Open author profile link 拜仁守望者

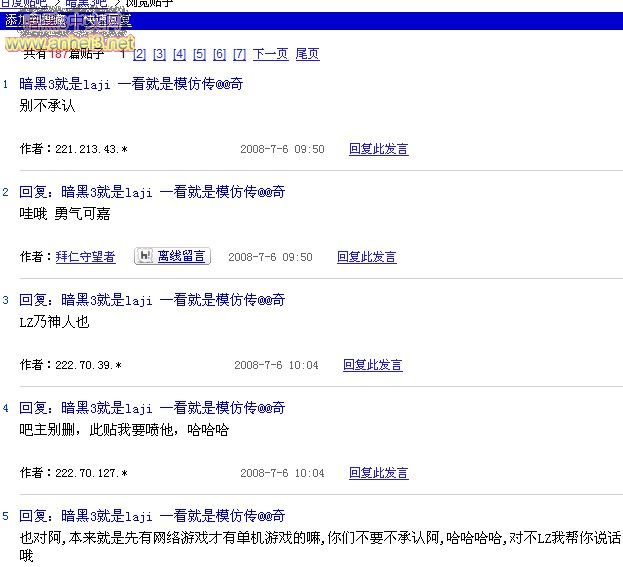tap(85, 257)
